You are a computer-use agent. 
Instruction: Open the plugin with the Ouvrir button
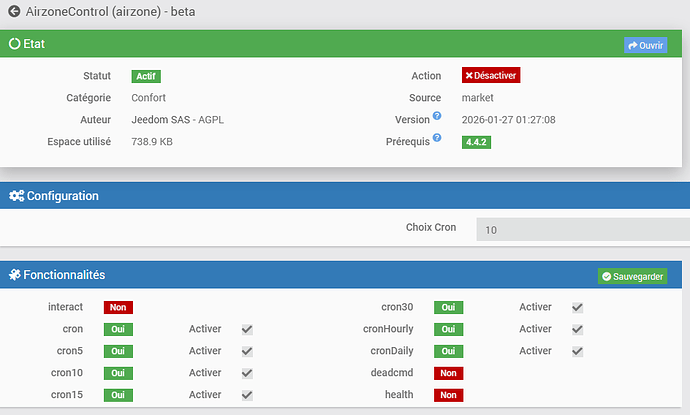click(645, 45)
